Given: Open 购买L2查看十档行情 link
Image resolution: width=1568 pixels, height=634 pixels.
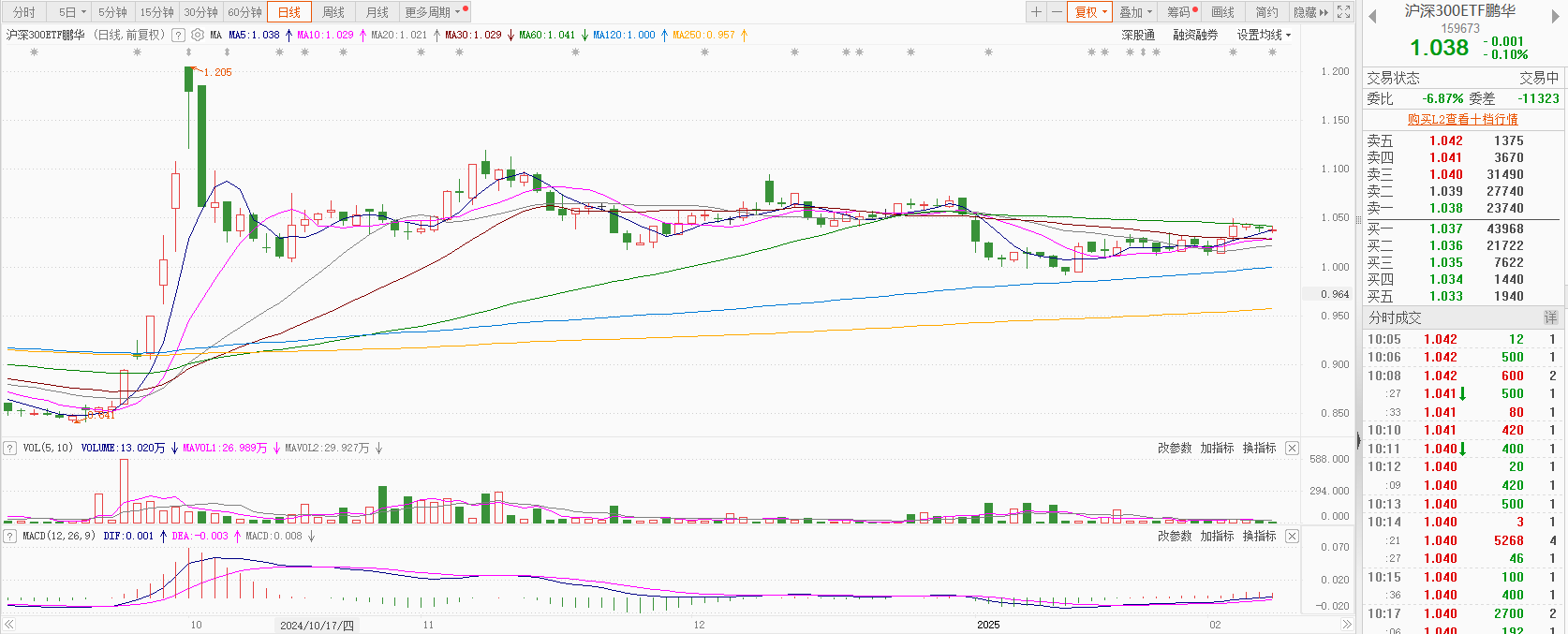Looking at the screenshot, I should 1462,119.
